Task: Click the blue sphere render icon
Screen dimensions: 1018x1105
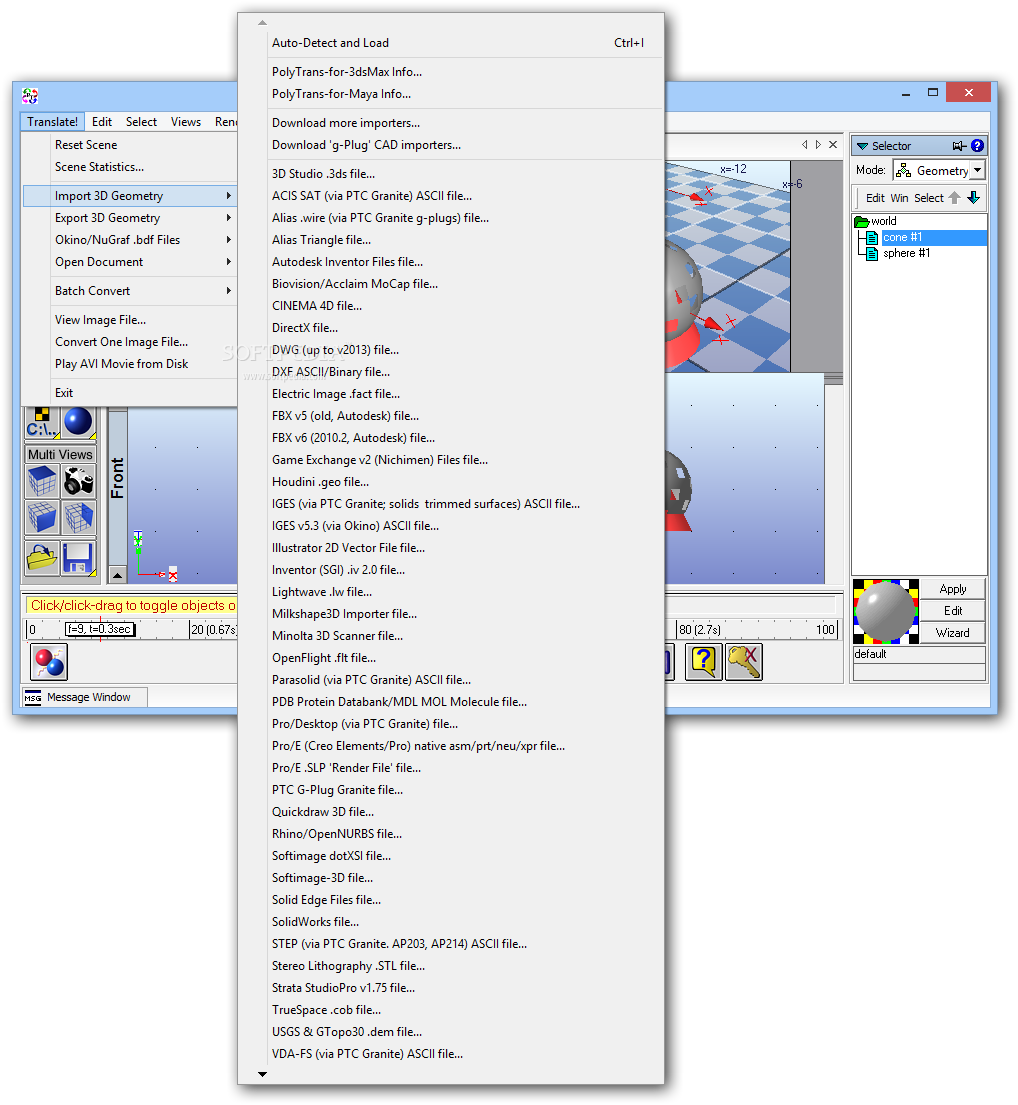Action: 78,422
